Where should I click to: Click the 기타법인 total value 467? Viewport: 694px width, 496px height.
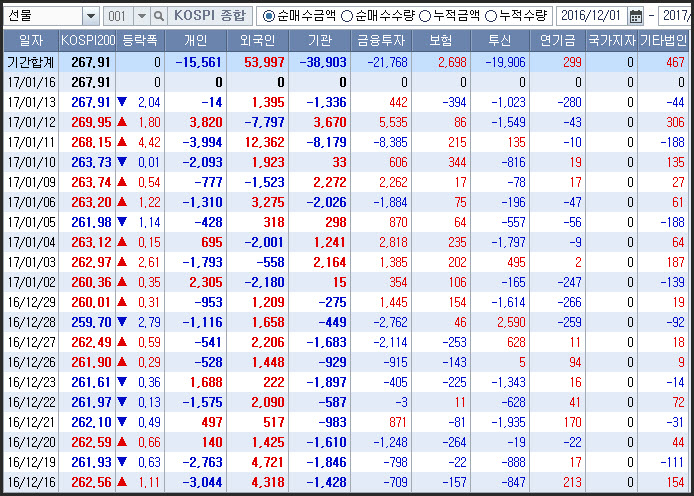click(675, 62)
